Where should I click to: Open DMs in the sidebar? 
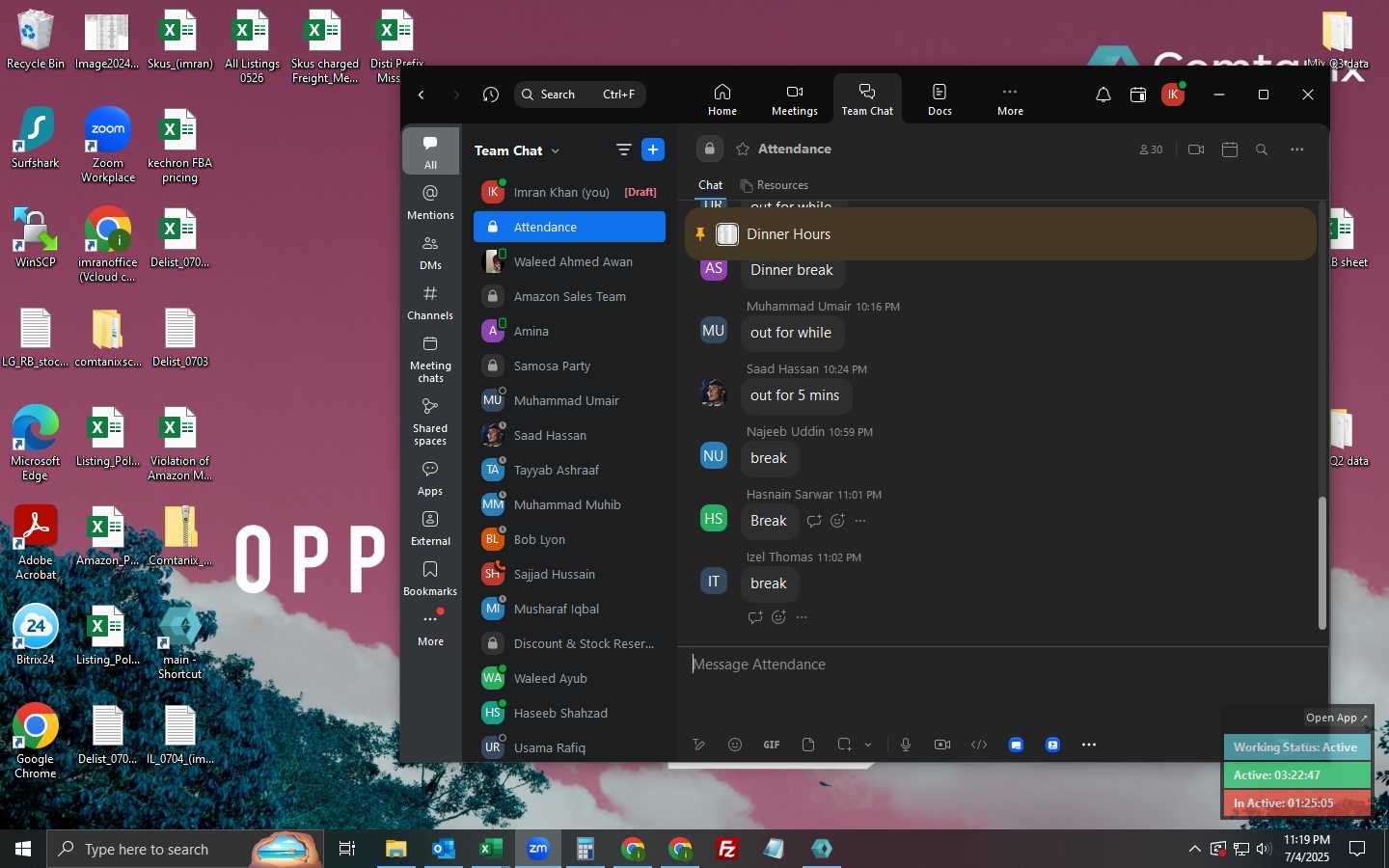point(430,252)
